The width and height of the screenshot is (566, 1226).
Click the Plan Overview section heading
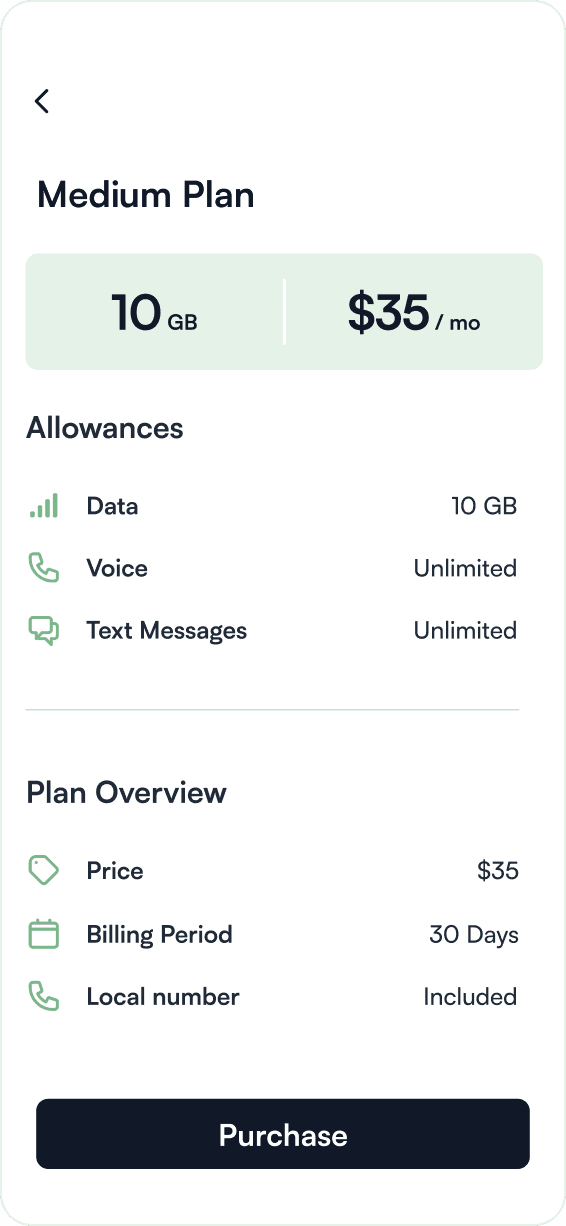tap(127, 793)
